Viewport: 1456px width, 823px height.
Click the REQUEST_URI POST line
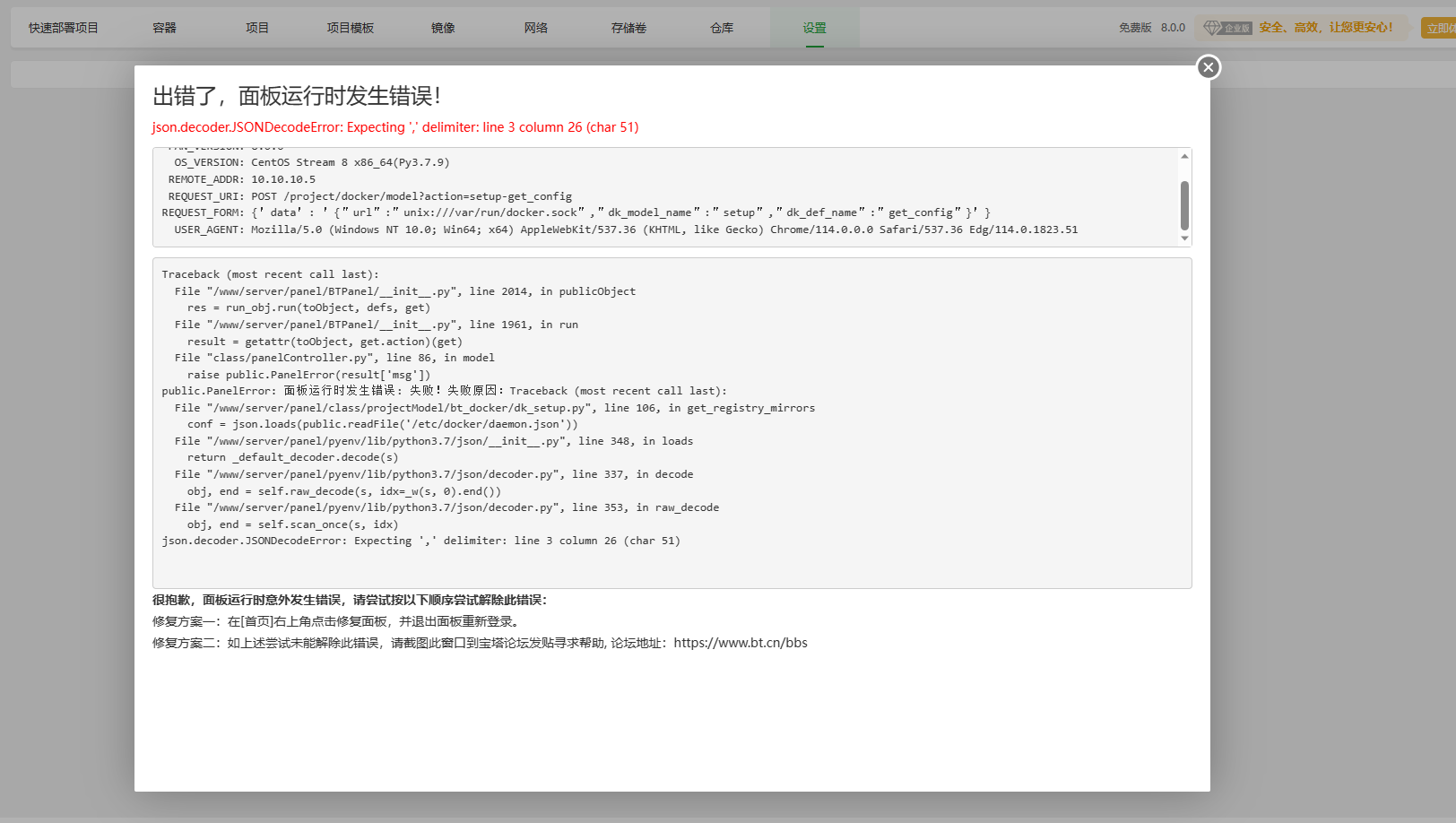click(370, 196)
